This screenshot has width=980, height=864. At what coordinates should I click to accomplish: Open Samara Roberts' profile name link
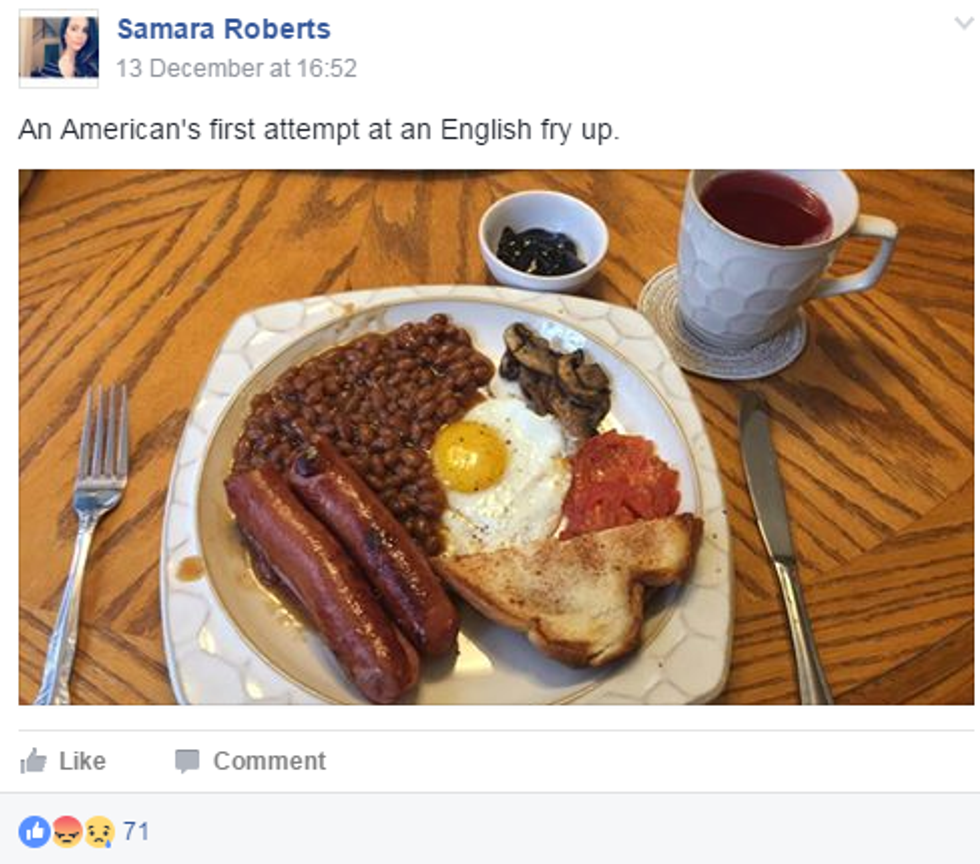223,29
